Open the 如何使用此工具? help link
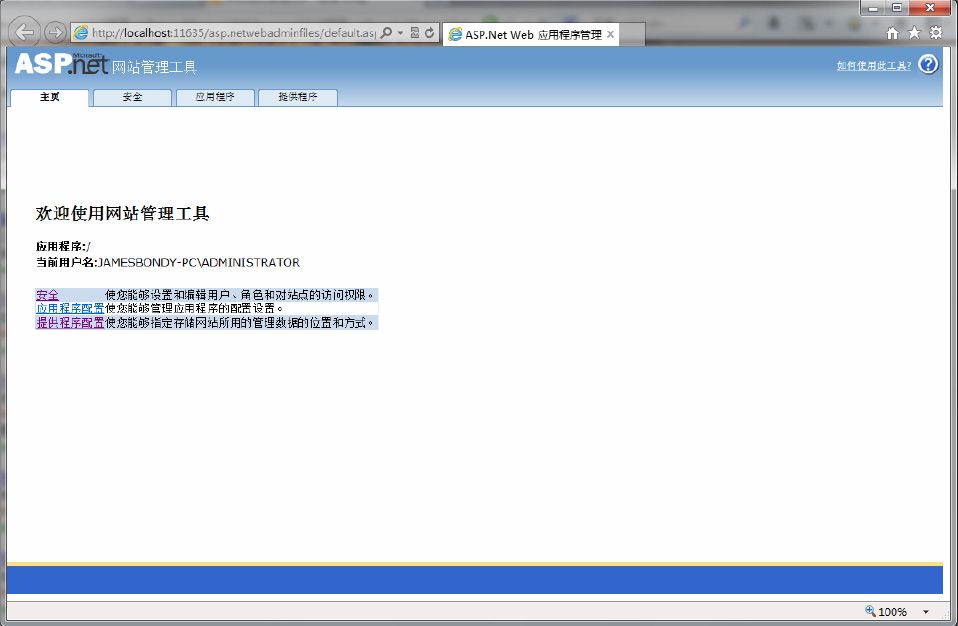 874,66
